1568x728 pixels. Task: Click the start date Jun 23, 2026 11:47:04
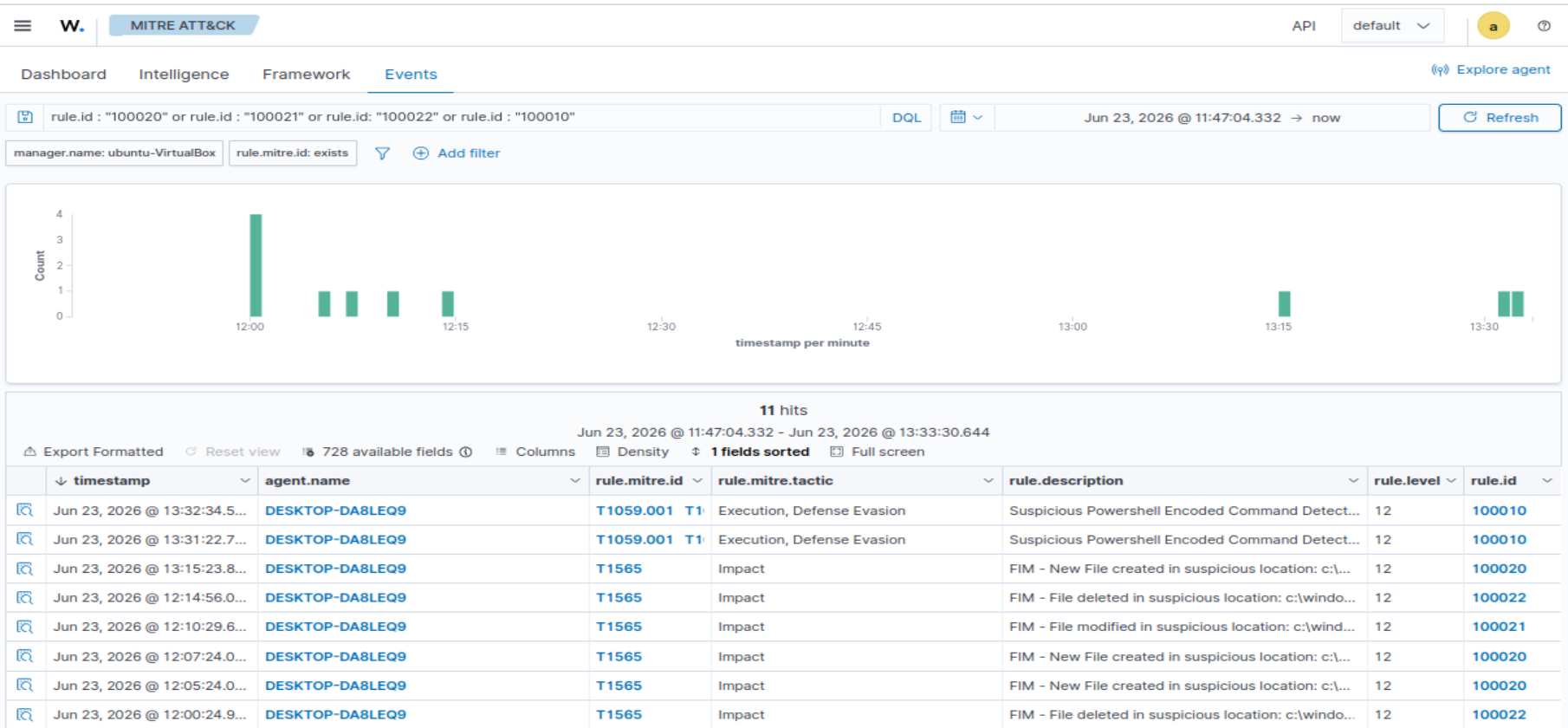(x=1182, y=118)
